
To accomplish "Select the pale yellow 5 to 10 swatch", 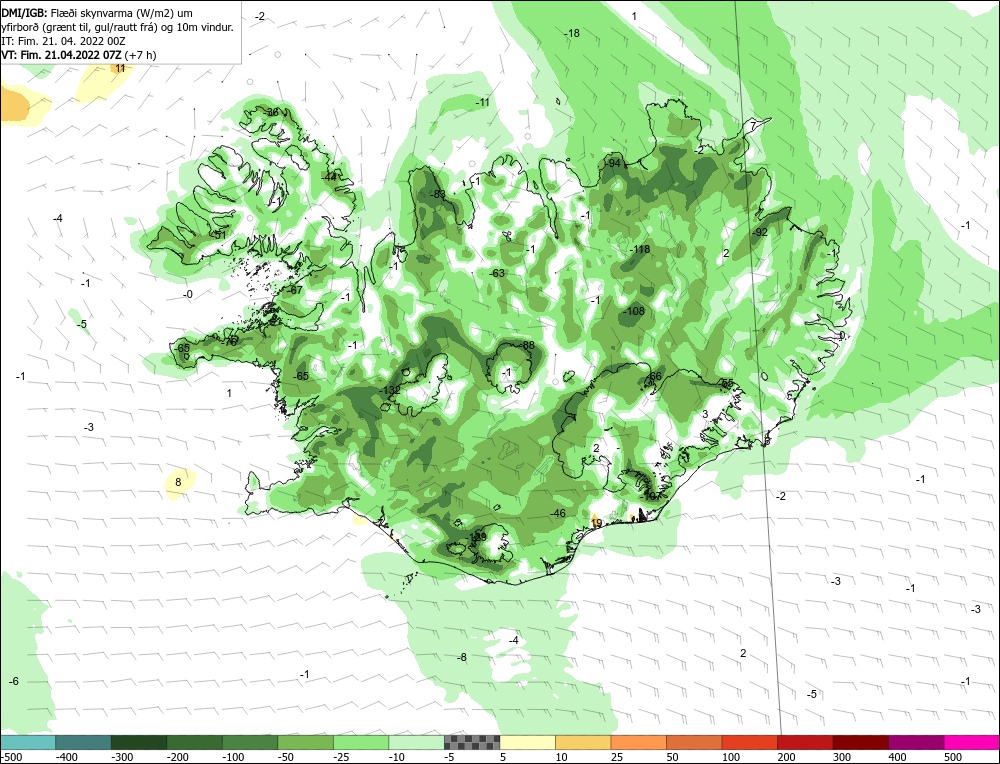I will tap(527, 742).
